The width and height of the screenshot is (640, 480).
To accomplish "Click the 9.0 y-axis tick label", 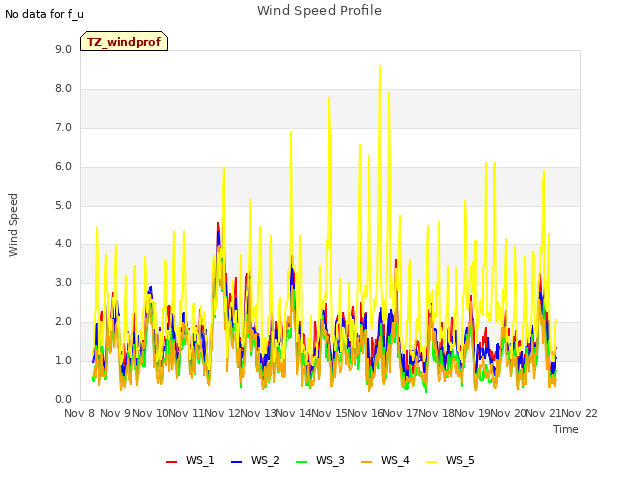I will [x=63, y=49].
